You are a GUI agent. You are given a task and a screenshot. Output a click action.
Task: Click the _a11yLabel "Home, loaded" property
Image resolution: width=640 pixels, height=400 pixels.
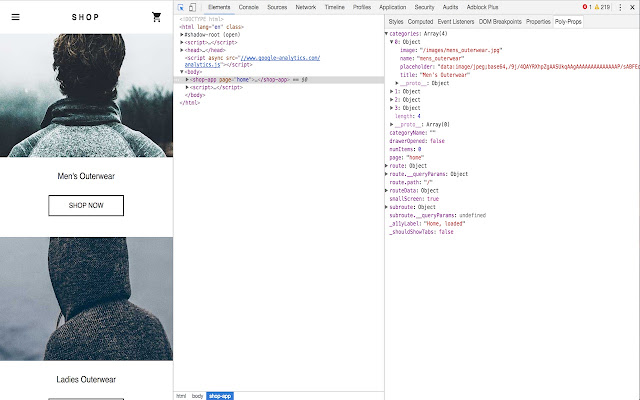tap(427, 224)
